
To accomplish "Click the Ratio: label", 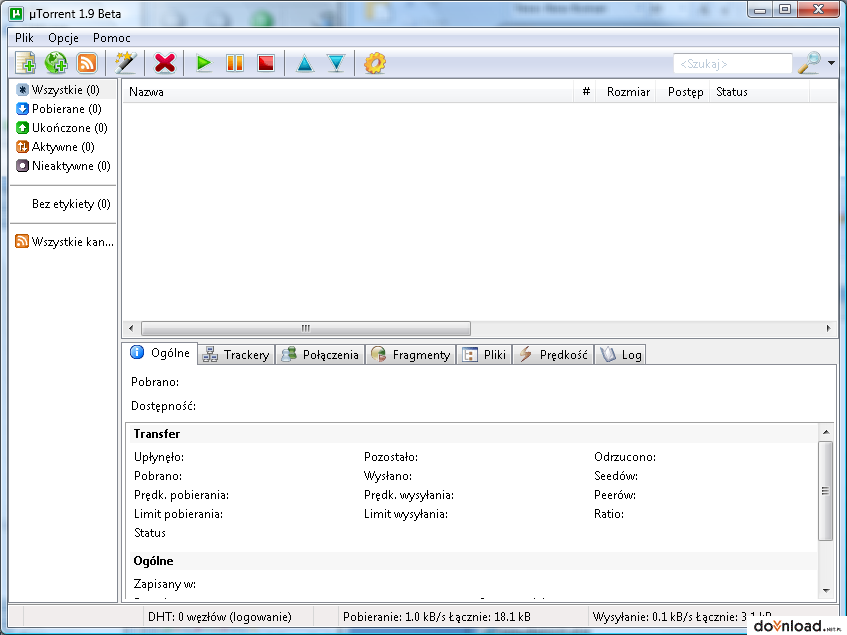I will pos(609,514).
